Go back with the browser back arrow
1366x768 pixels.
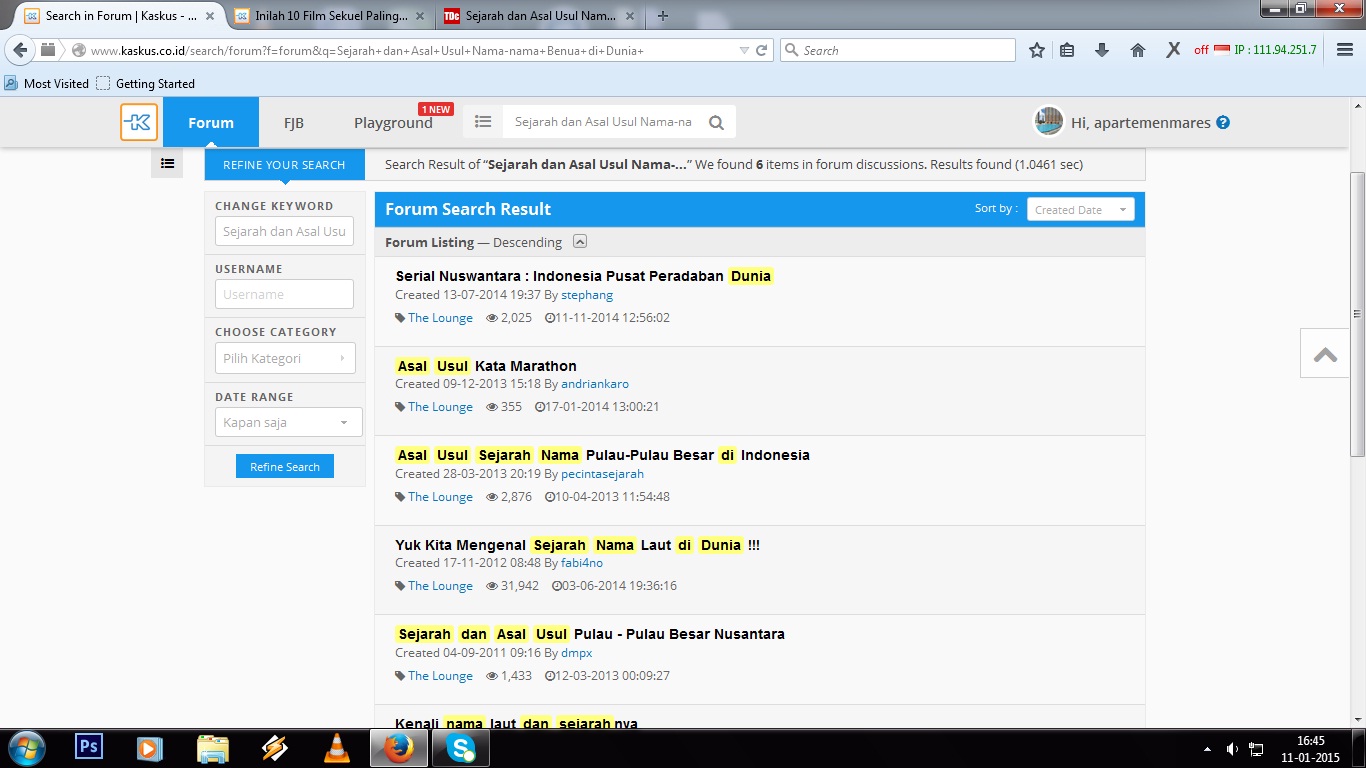coord(20,50)
